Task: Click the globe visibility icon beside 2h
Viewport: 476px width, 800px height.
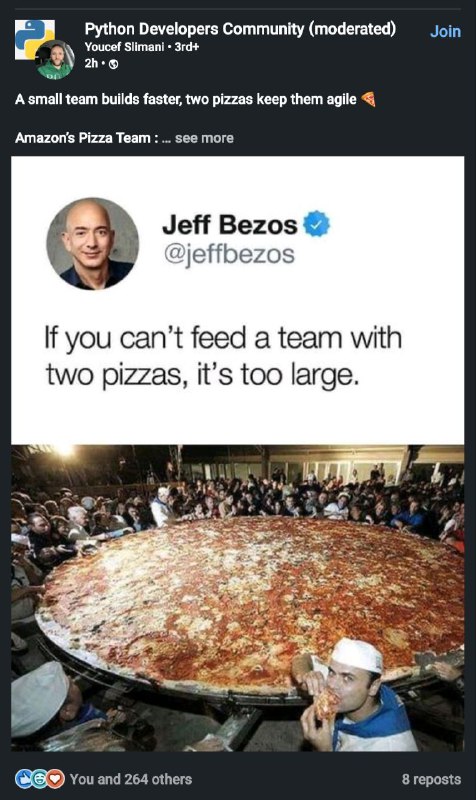Action: [114, 64]
